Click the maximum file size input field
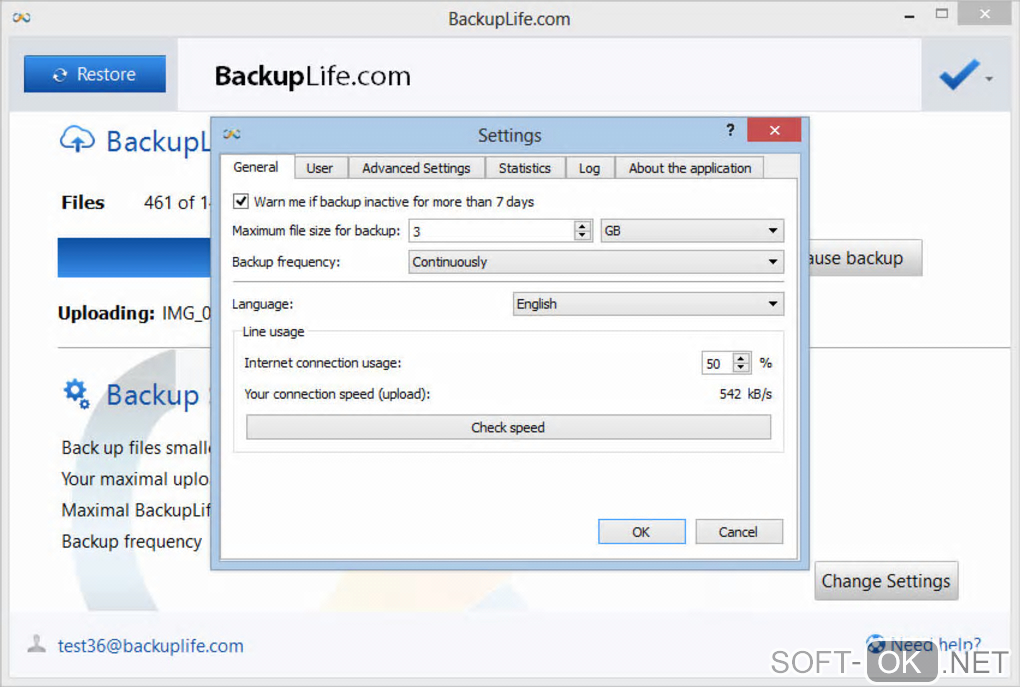This screenshot has width=1020, height=687. click(x=492, y=231)
